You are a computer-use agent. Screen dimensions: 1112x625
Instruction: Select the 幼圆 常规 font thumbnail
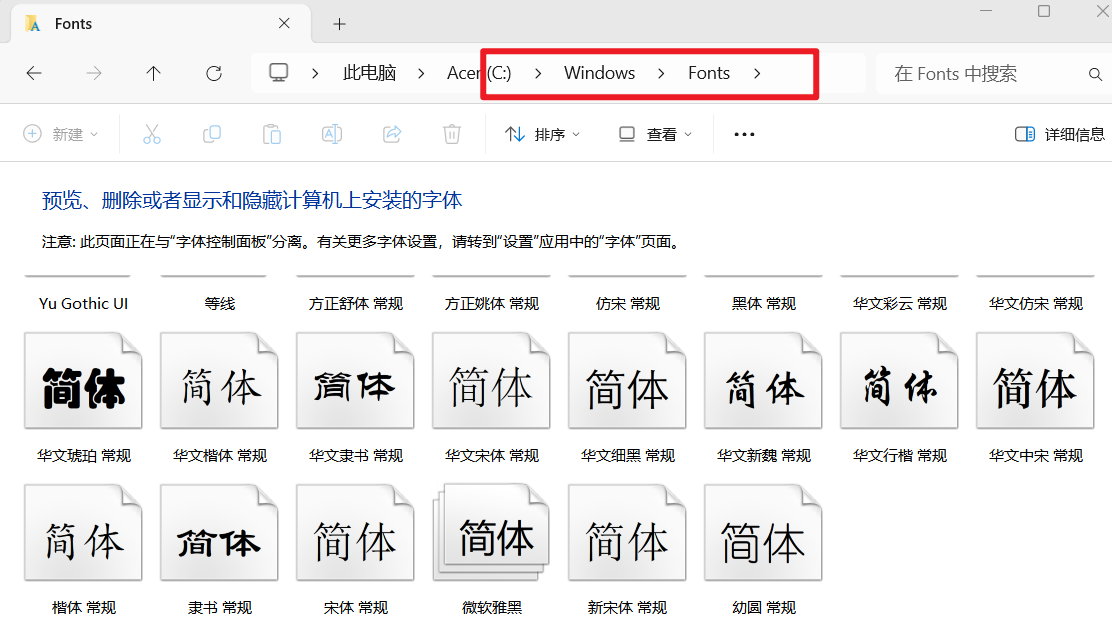coord(764,533)
